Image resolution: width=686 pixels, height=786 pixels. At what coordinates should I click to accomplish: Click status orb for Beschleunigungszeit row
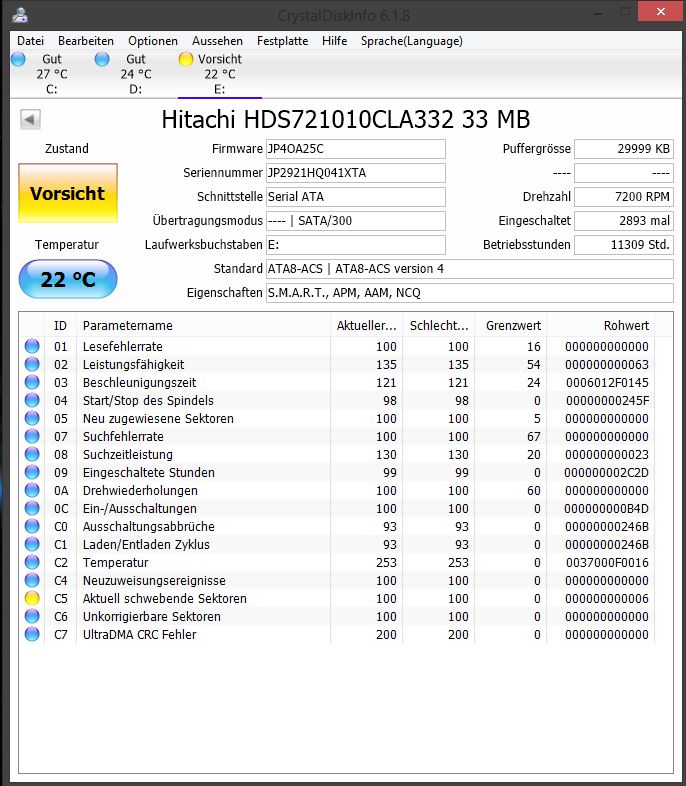coord(32,382)
